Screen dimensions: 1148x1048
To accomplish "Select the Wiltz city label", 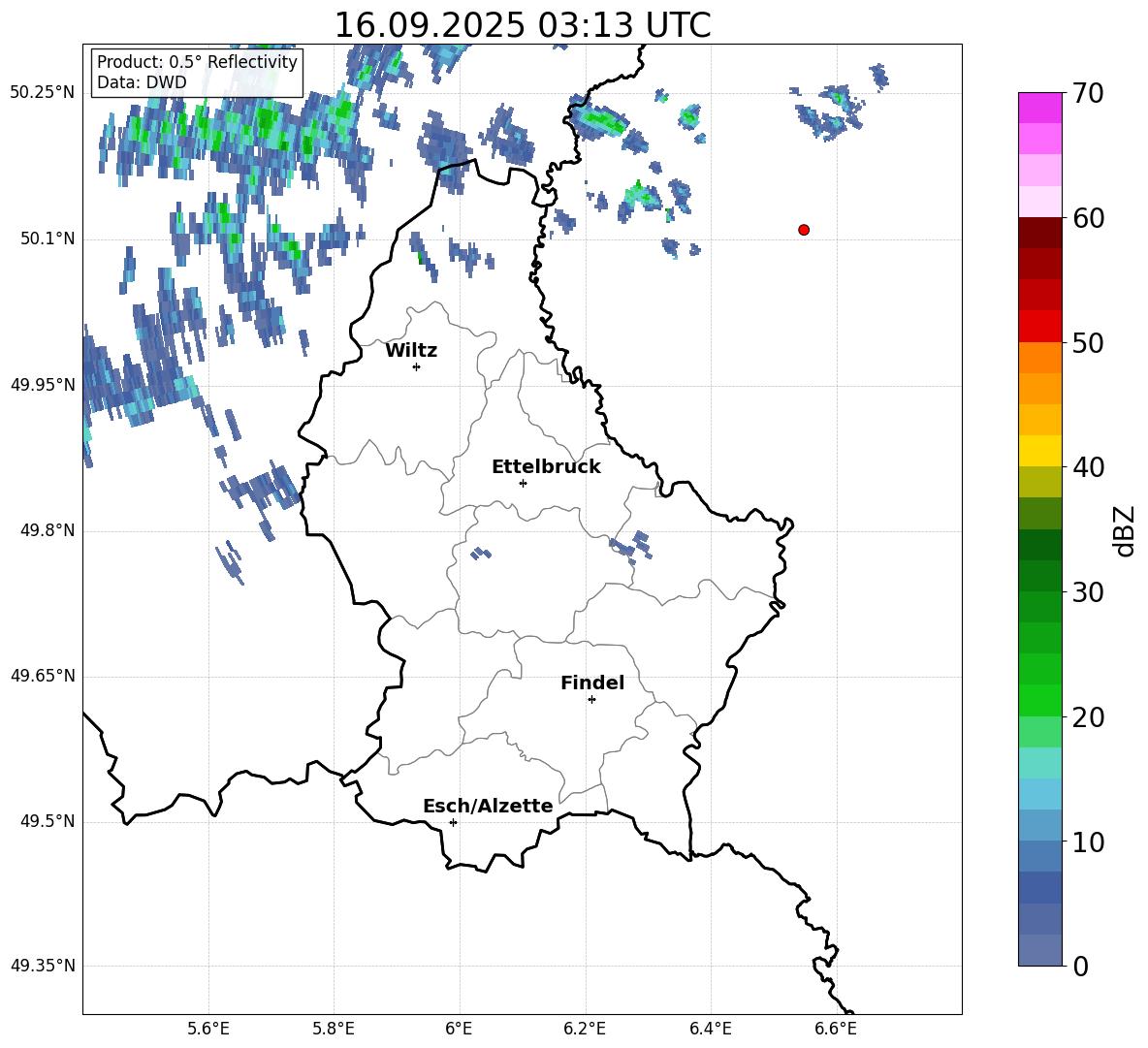I will coord(411,350).
